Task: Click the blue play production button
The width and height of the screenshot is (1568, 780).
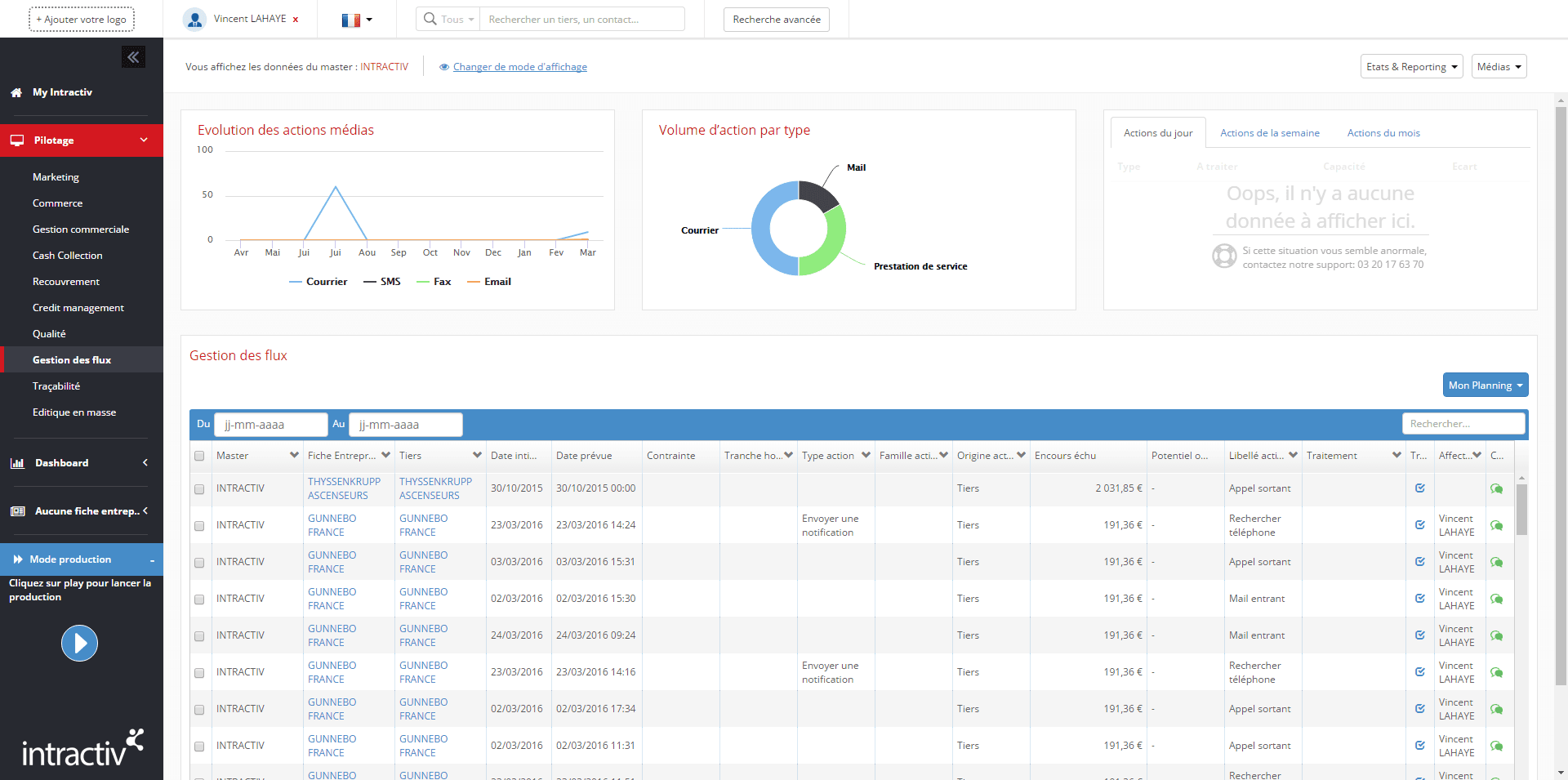Action: (79, 644)
